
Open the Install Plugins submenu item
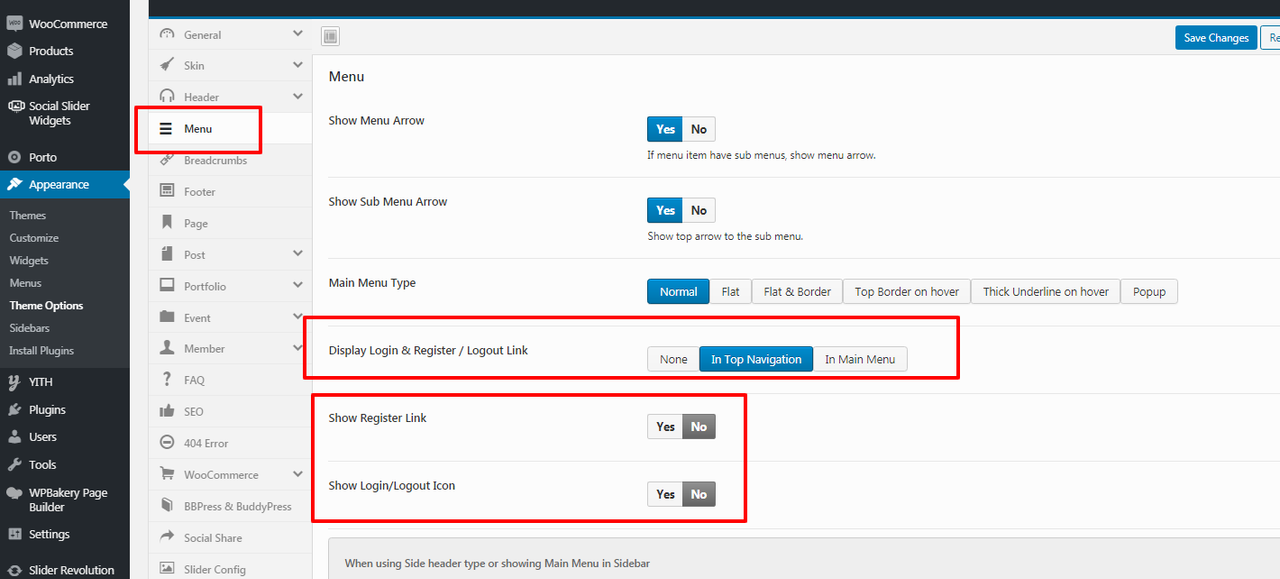(x=41, y=351)
